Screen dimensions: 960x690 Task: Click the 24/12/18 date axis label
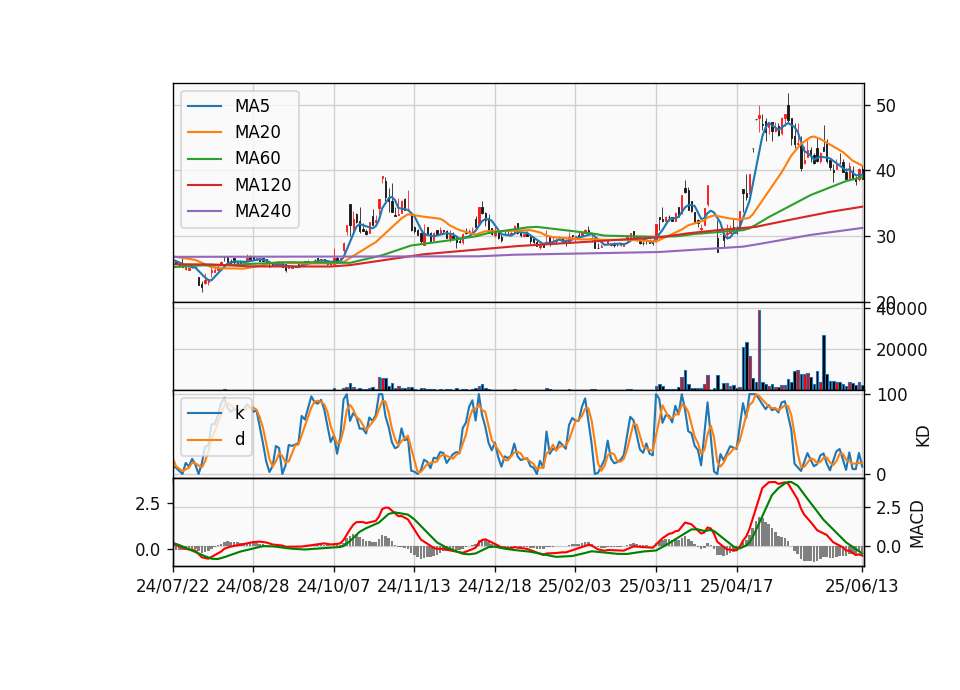(495, 586)
